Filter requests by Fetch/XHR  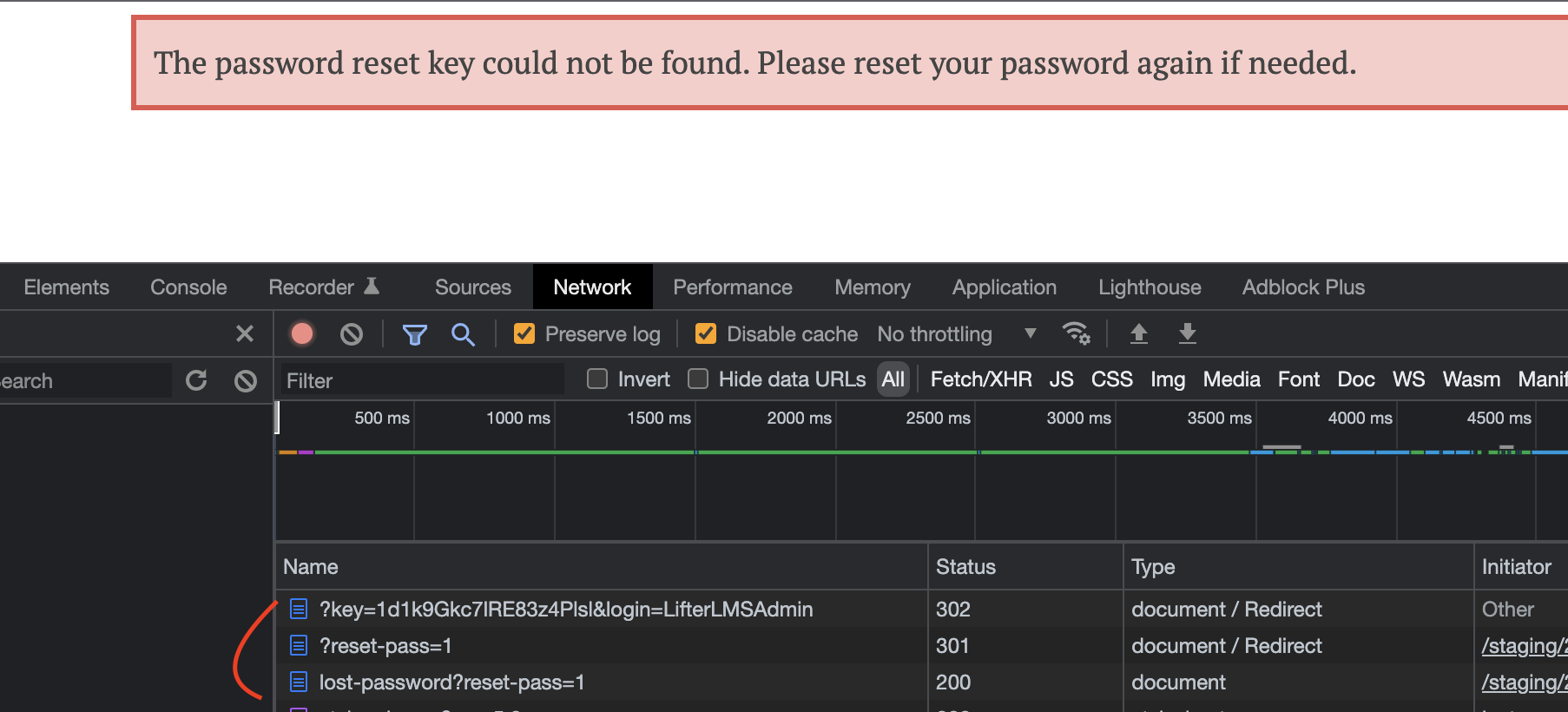pos(980,379)
